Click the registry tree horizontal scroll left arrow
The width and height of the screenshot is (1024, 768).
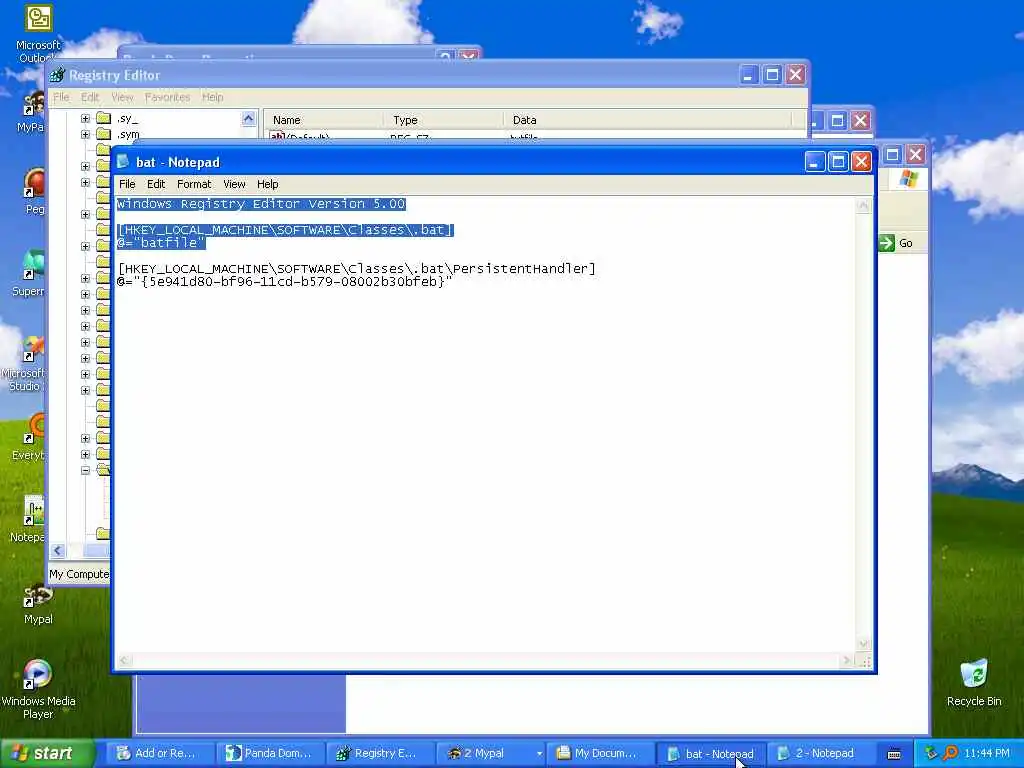(x=58, y=551)
